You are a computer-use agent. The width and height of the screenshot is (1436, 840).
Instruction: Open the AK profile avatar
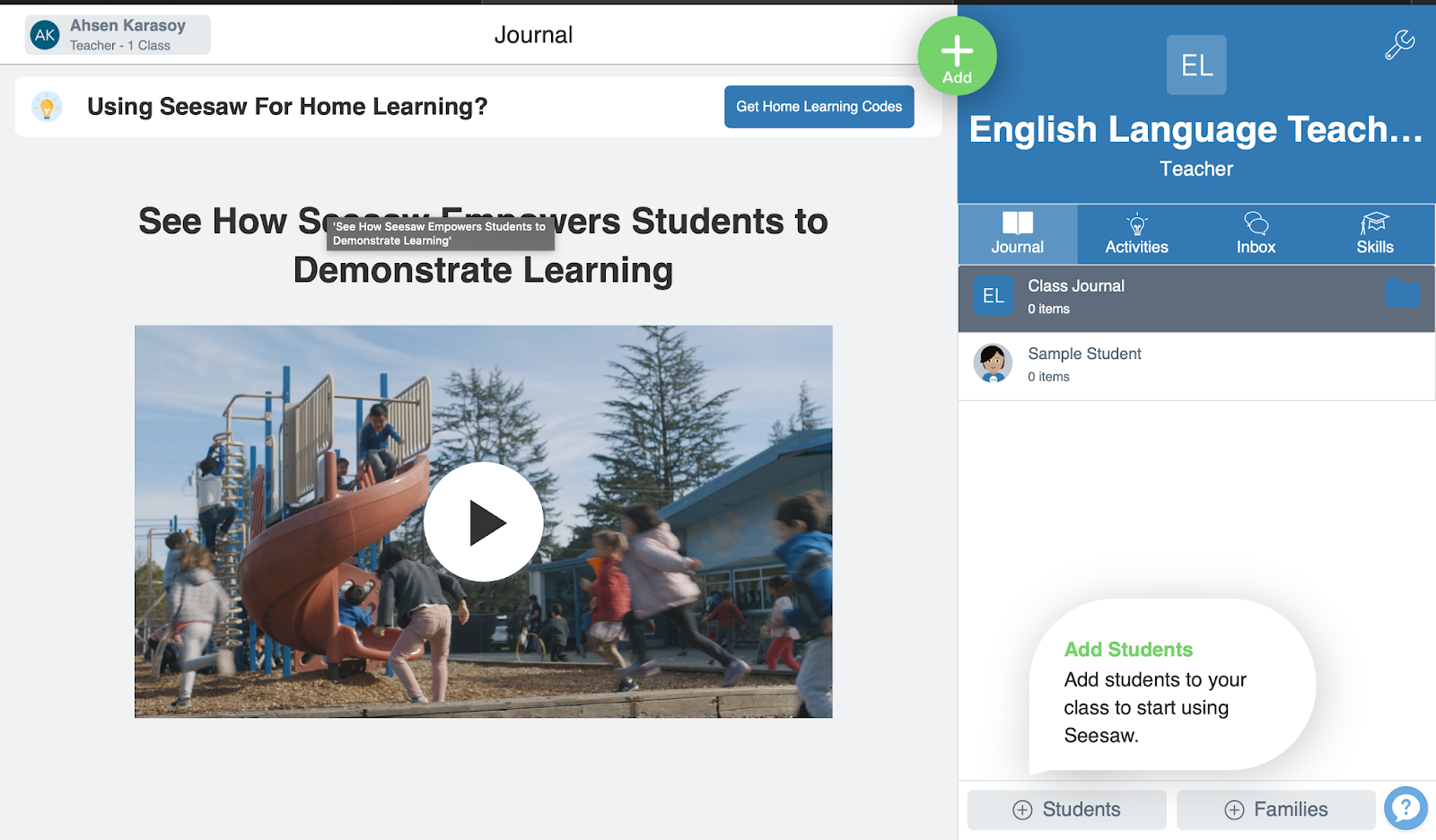pyautogui.click(x=45, y=35)
